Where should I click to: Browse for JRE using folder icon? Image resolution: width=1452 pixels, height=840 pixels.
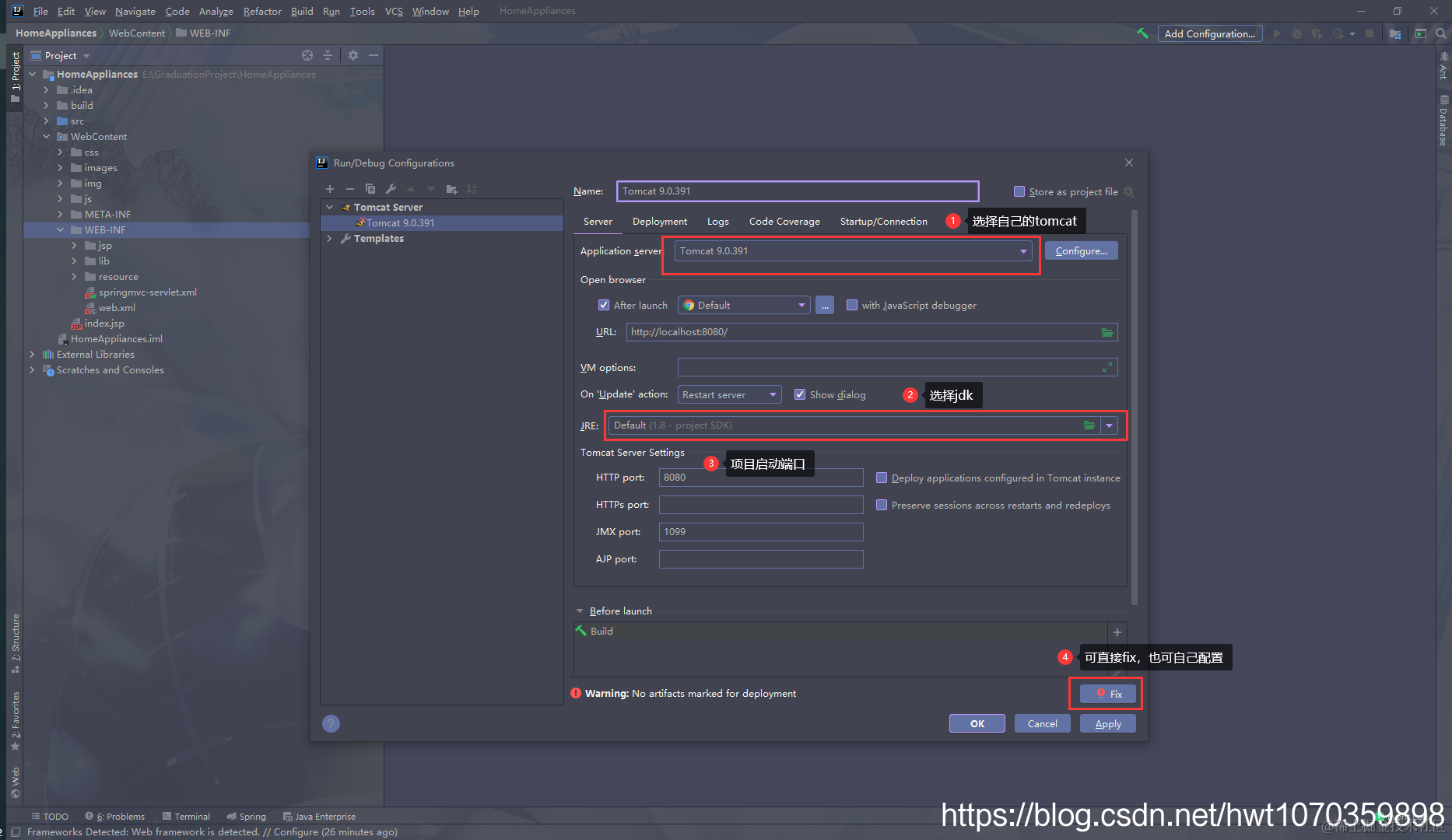pos(1089,425)
